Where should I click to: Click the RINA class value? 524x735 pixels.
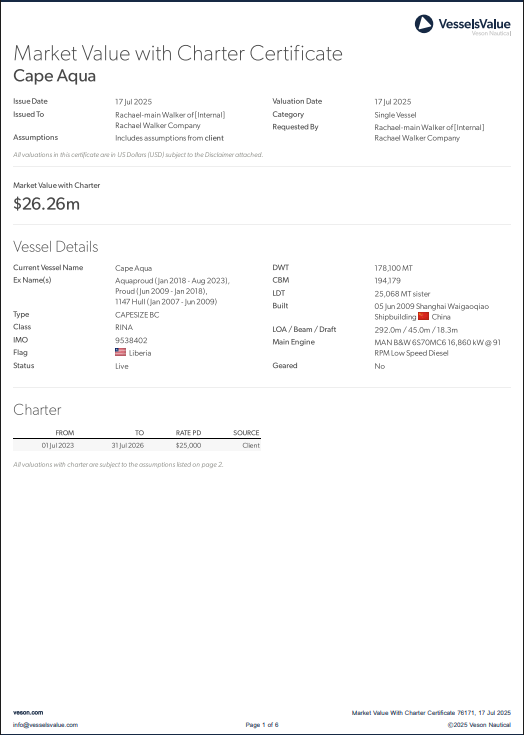[124, 328]
